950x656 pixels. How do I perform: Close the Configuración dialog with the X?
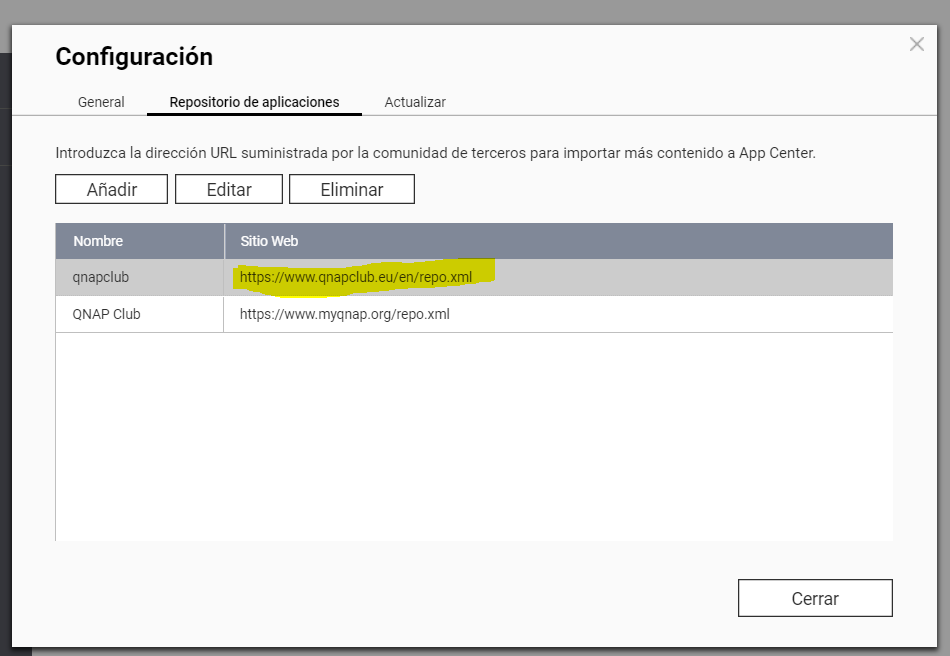pyautogui.click(x=916, y=45)
